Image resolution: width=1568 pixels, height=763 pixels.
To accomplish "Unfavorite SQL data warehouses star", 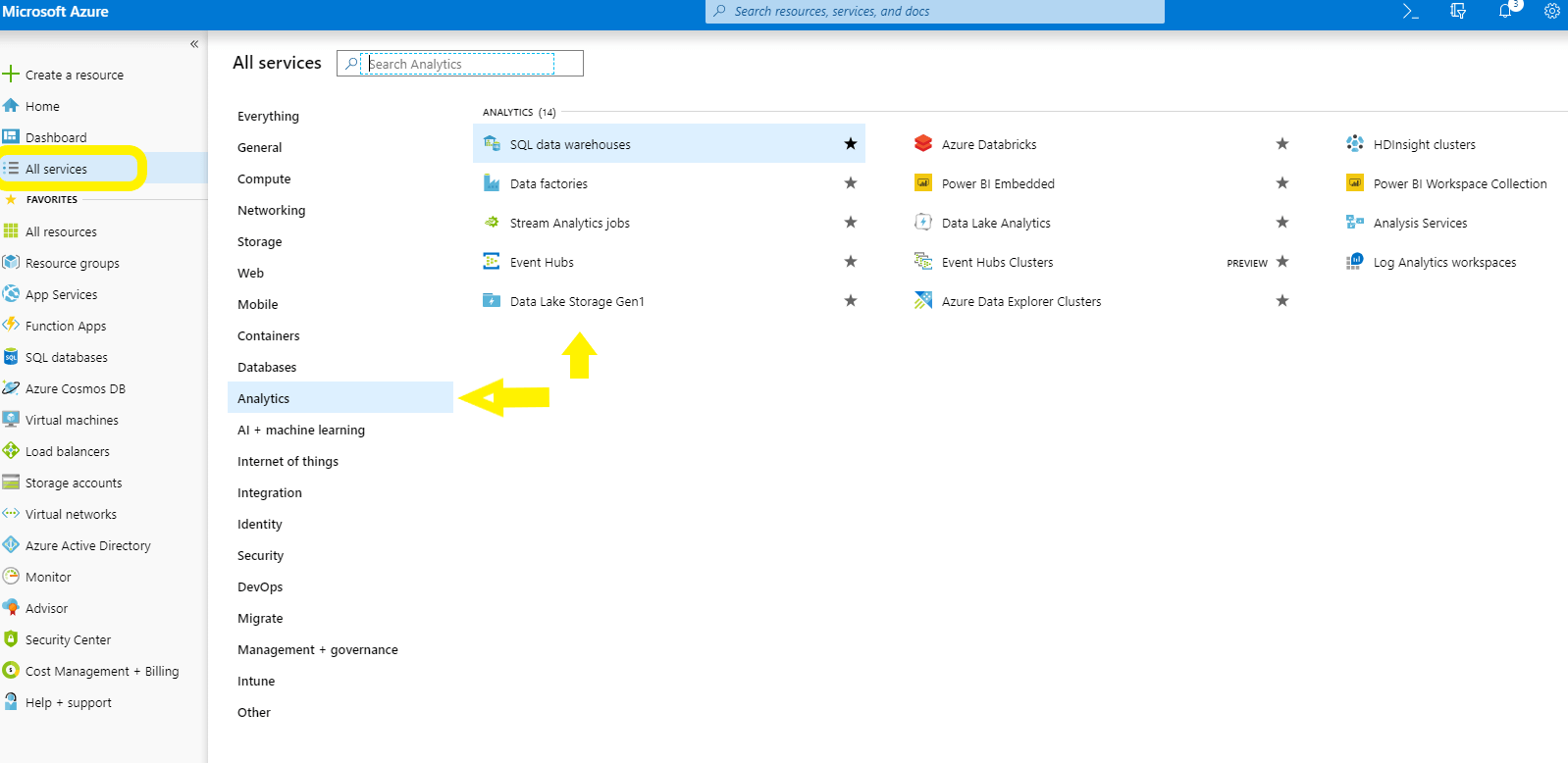I will (x=851, y=144).
